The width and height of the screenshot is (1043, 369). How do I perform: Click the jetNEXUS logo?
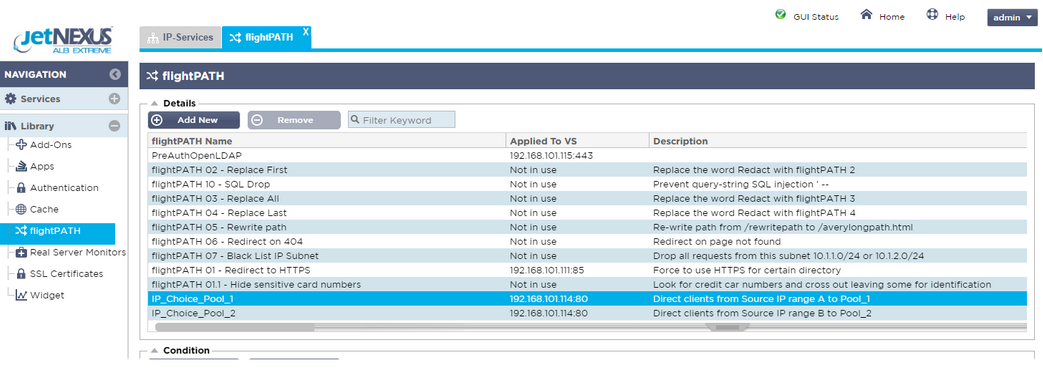click(63, 39)
